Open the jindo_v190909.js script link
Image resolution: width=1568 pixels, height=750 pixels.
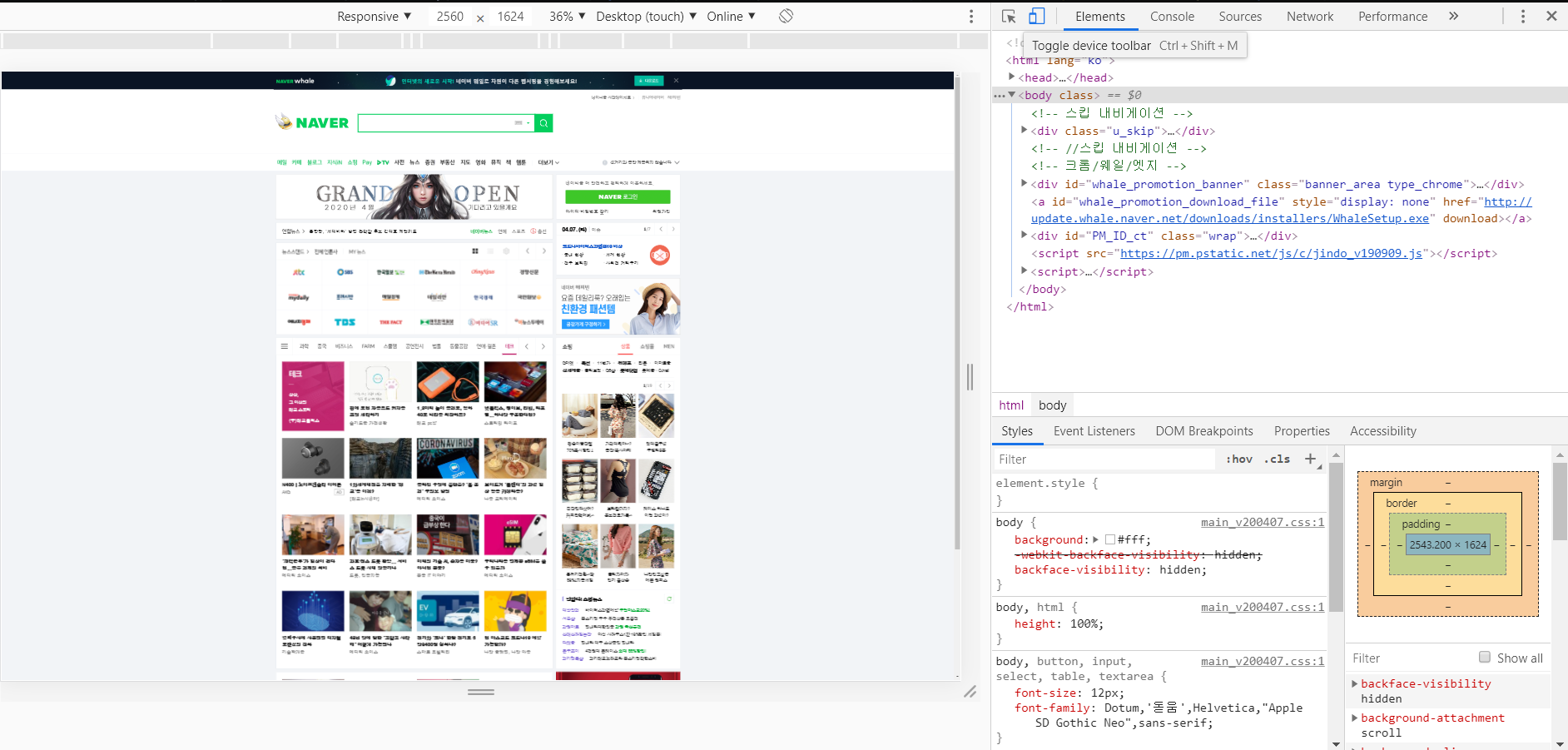tap(1271, 254)
